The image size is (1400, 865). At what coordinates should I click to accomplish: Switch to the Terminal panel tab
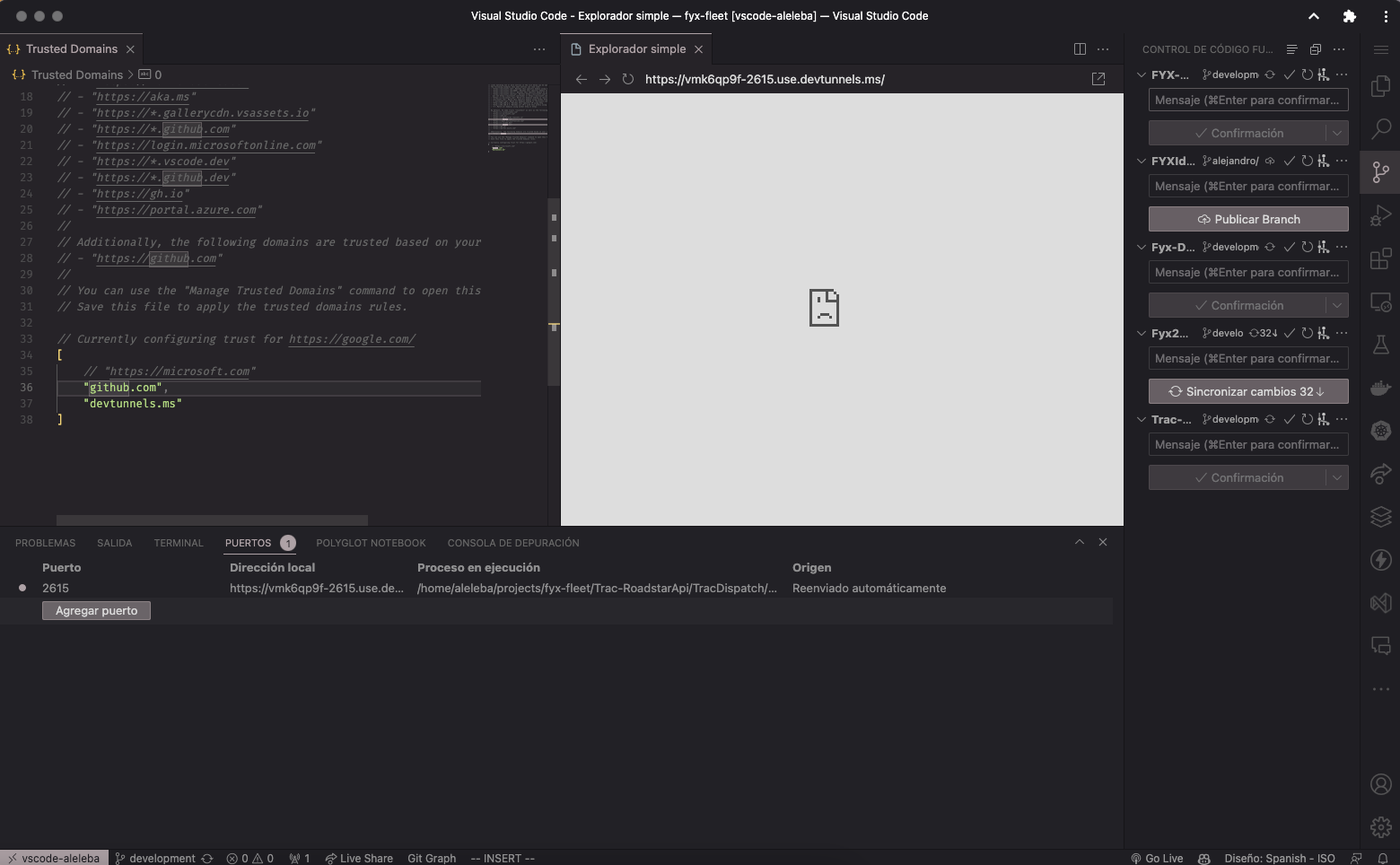point(179,542)
